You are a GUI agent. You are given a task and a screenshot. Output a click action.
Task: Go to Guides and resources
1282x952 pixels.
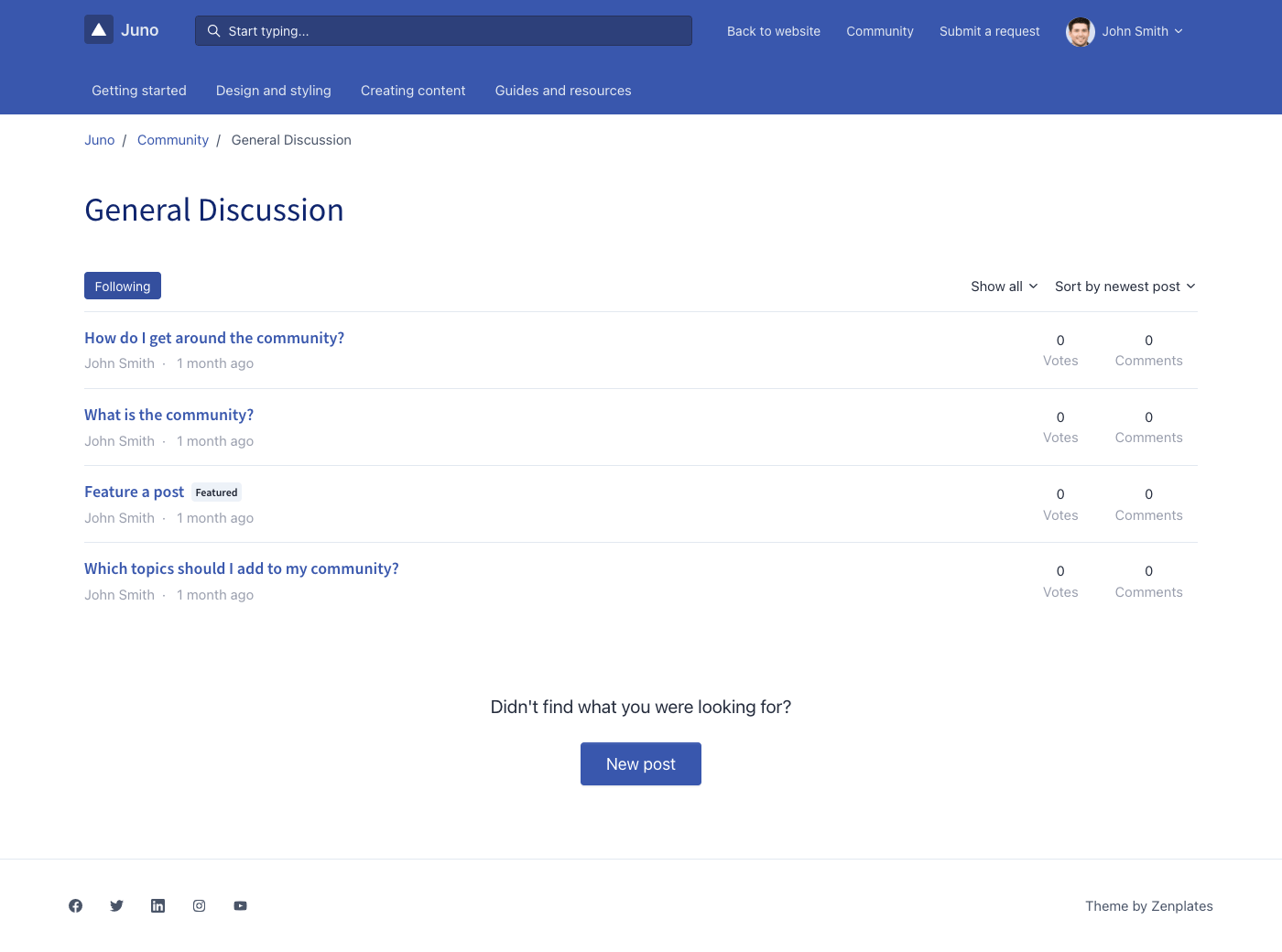pos(563,91)
